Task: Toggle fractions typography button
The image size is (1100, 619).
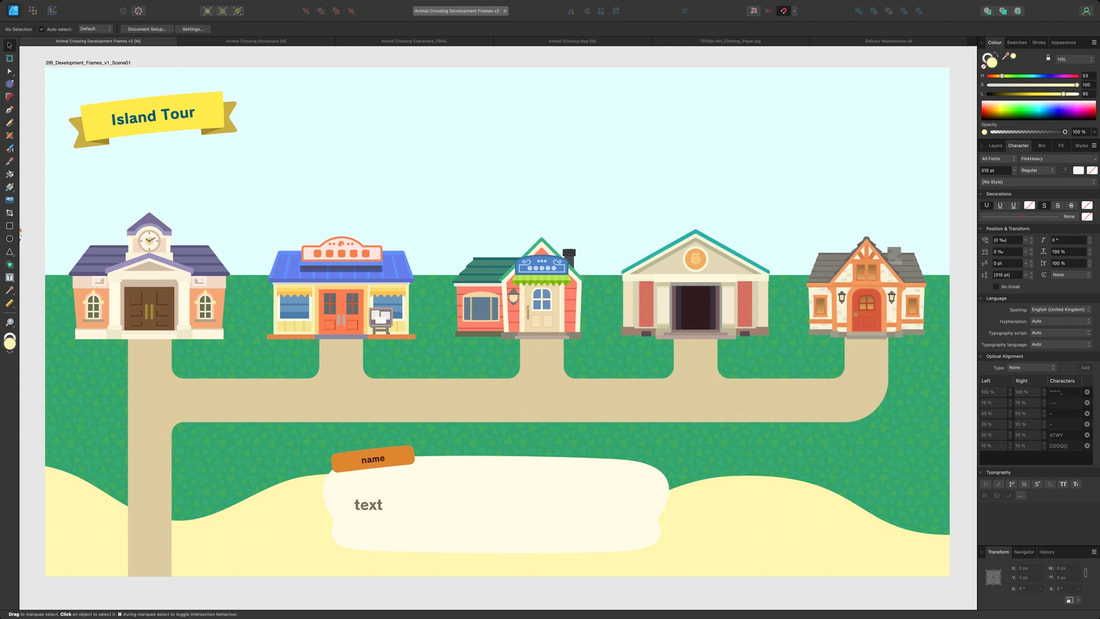Action: [x=1024, y=484]
